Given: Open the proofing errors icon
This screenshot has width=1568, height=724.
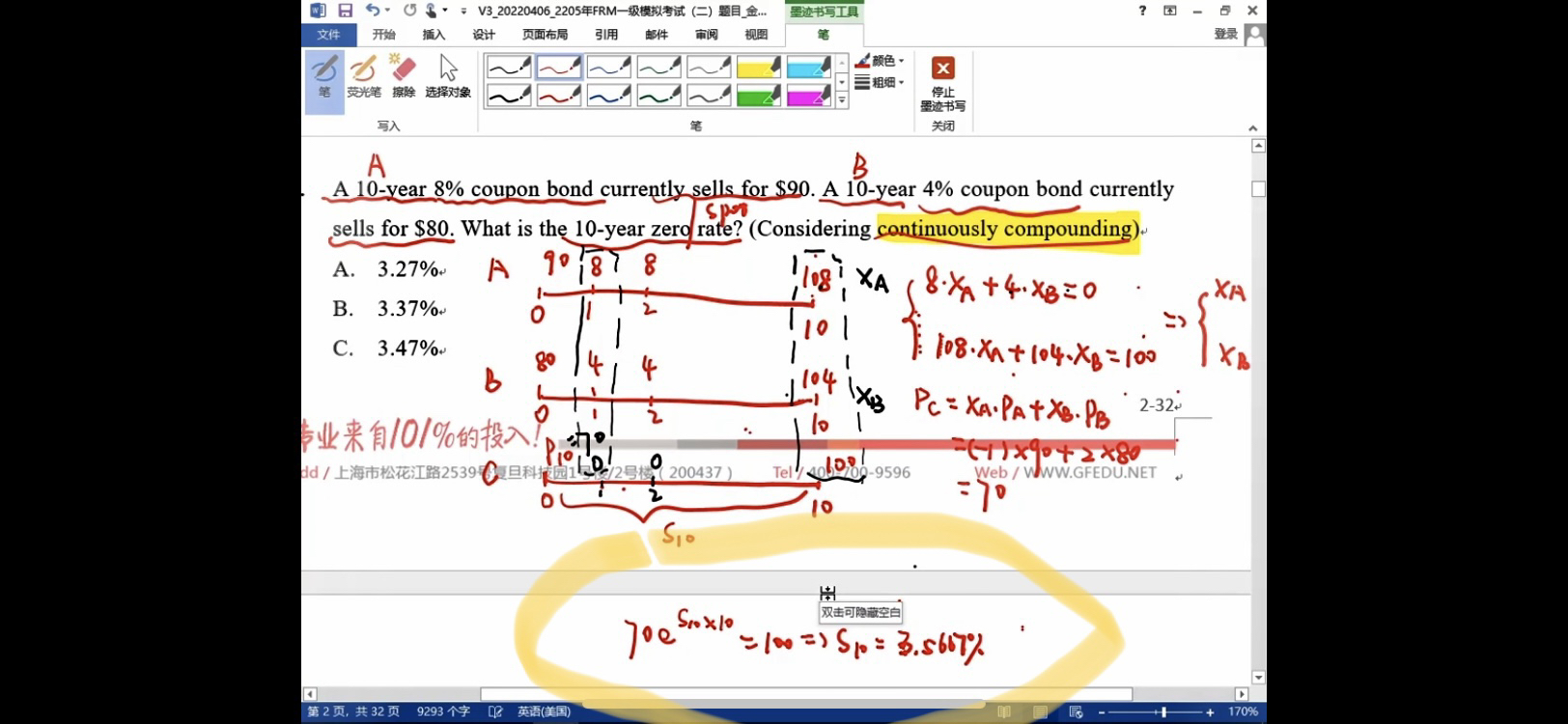Looking at the screenshot, I should point(495,711).
